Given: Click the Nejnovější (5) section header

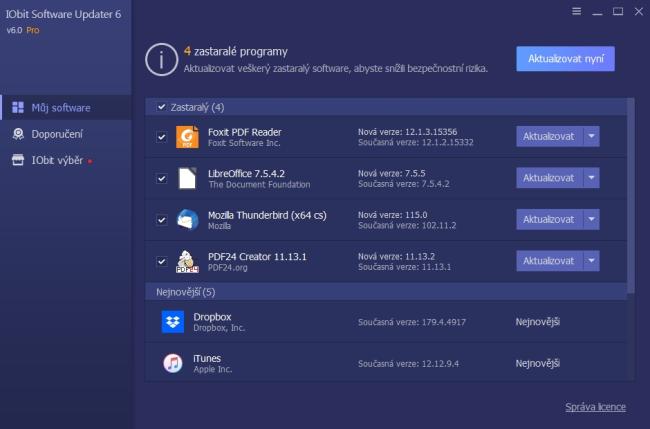Looking at the screenshot, I should [x=386, y=292].
